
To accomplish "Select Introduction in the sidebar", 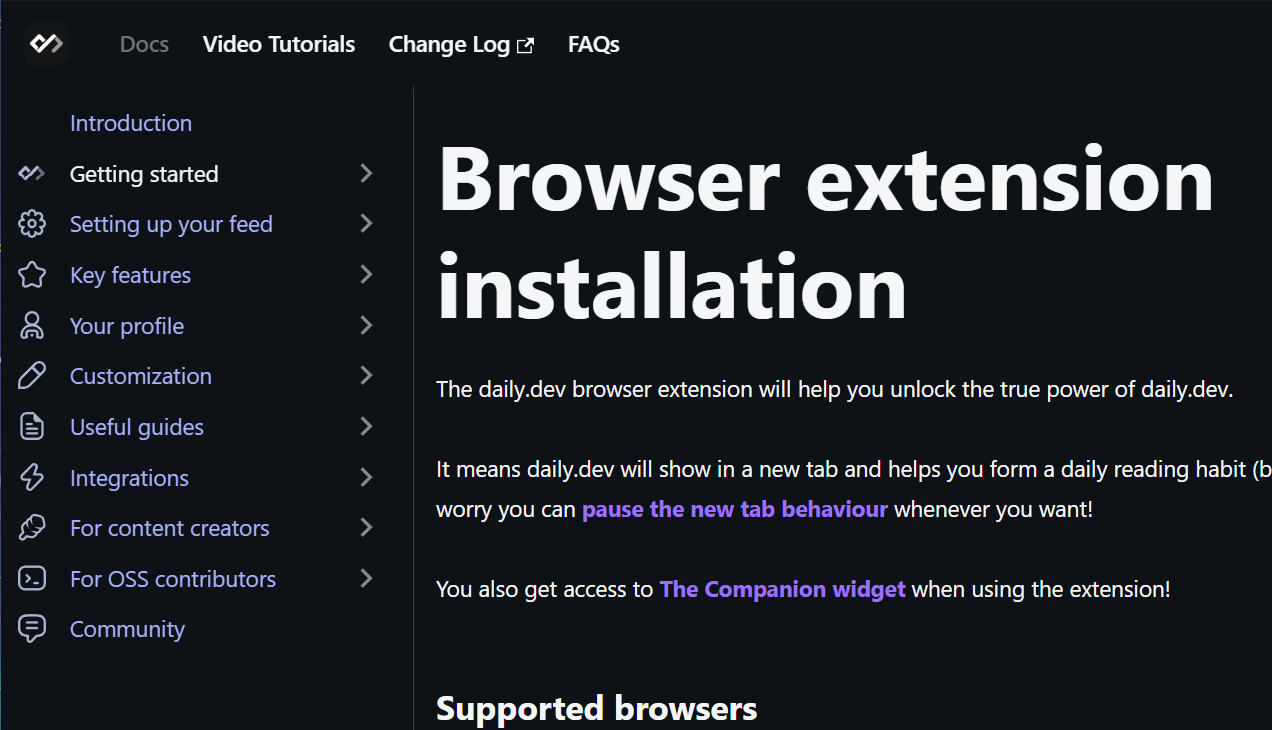I will [131, 123].
